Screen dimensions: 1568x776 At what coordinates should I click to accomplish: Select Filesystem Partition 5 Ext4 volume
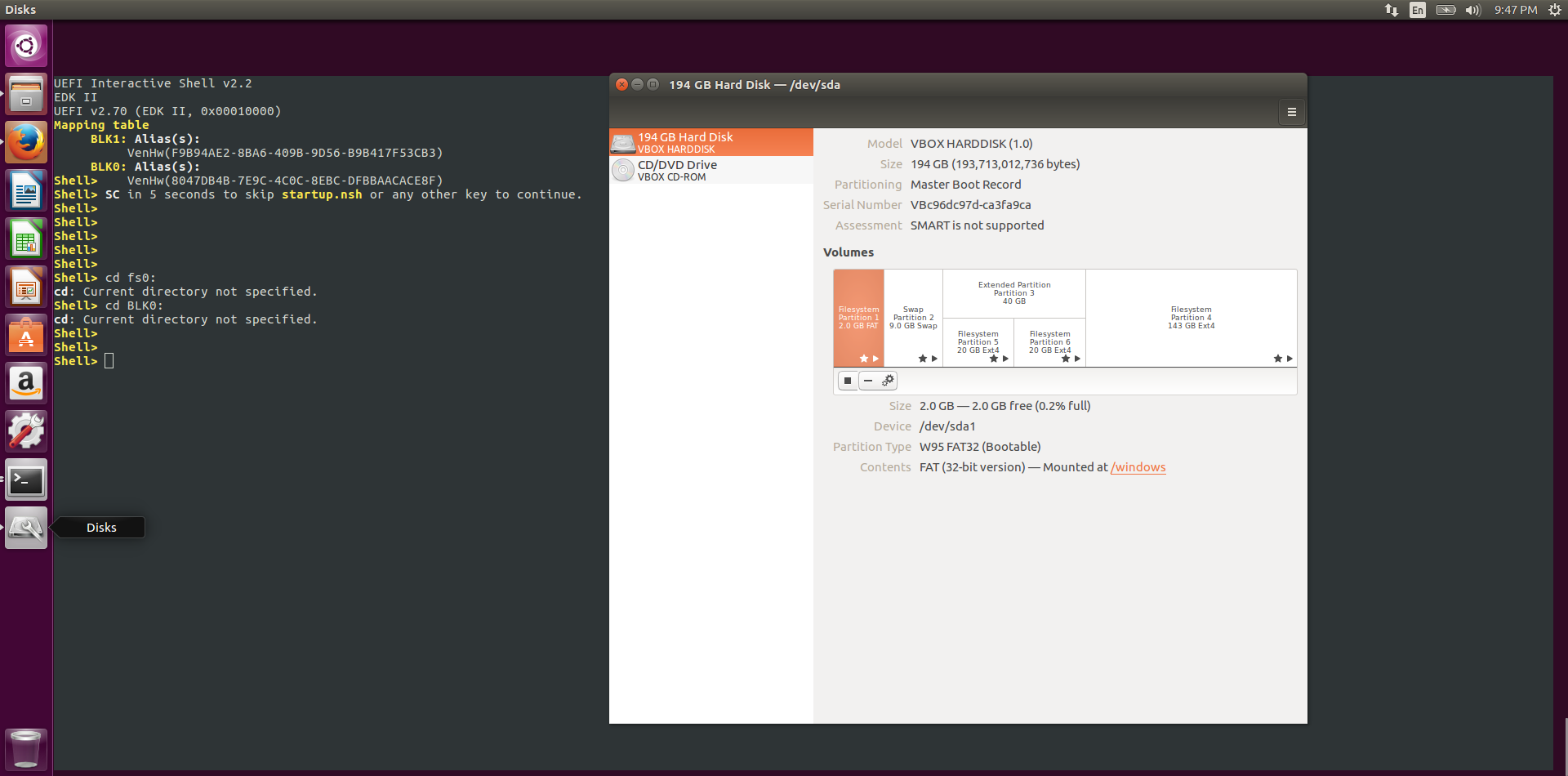tap(978, 342)
